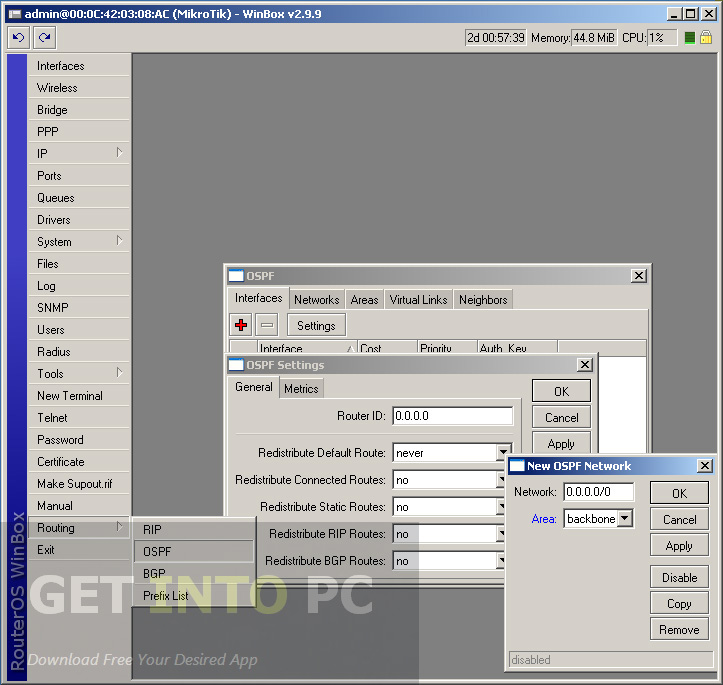This screenshot has width=723, height=685.
Task: Open Redistribute BGP Routes dropdown
Action: pyautogui.click(x=501, y=561)
